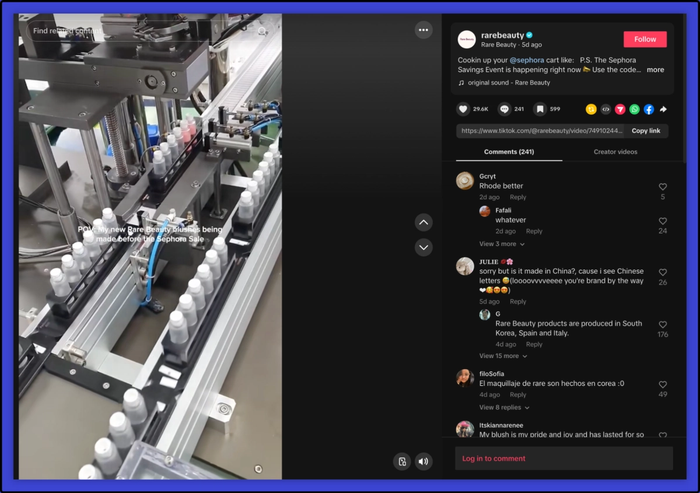Pause the blush factory video

coord(150,246)
